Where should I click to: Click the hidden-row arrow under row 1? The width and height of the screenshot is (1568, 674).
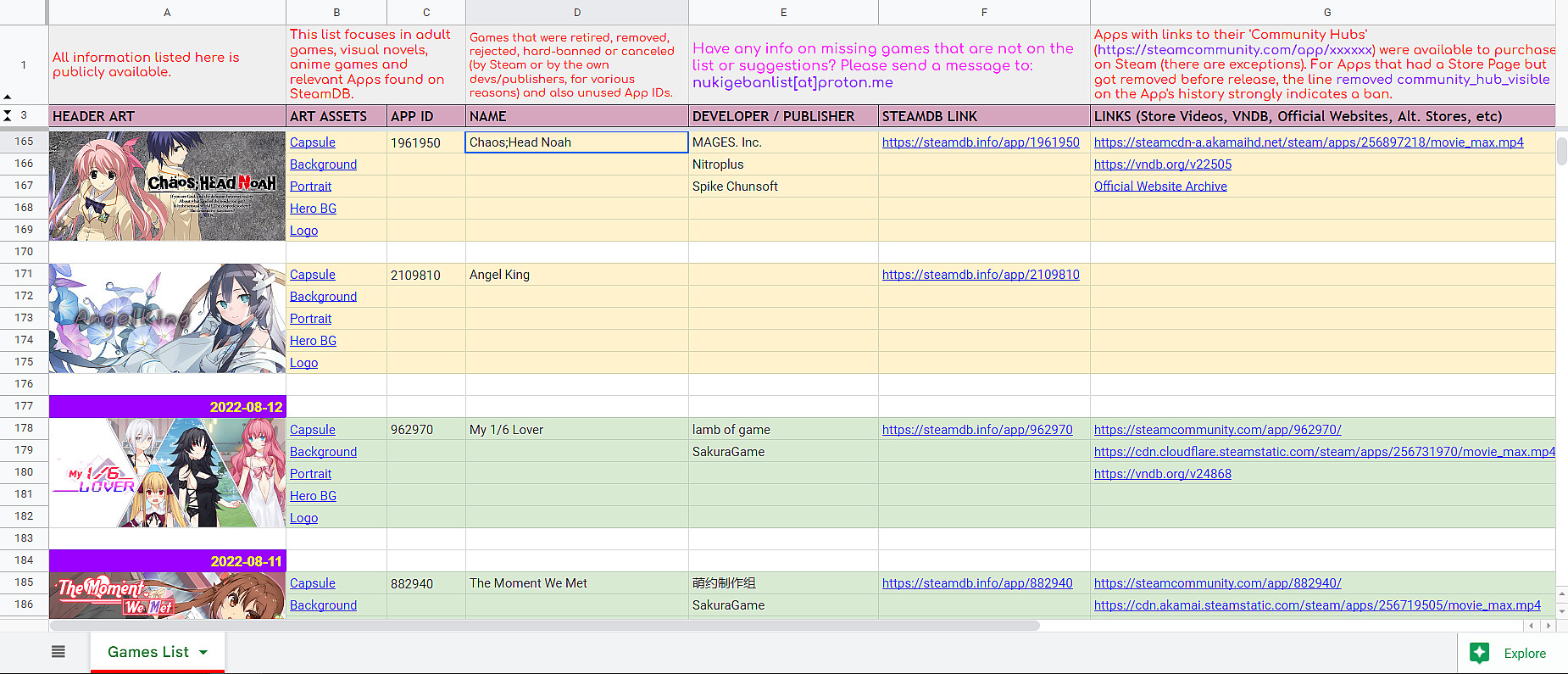pyautogui.click(x=8, y=97)
